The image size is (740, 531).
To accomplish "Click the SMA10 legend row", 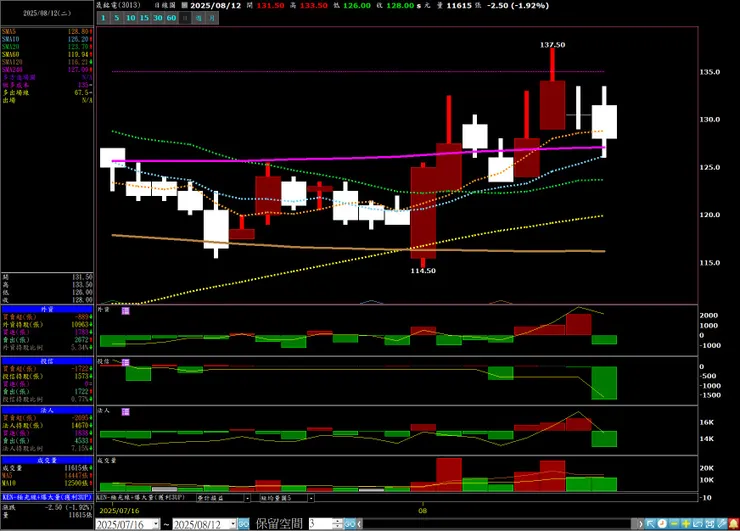I will 47,39.
